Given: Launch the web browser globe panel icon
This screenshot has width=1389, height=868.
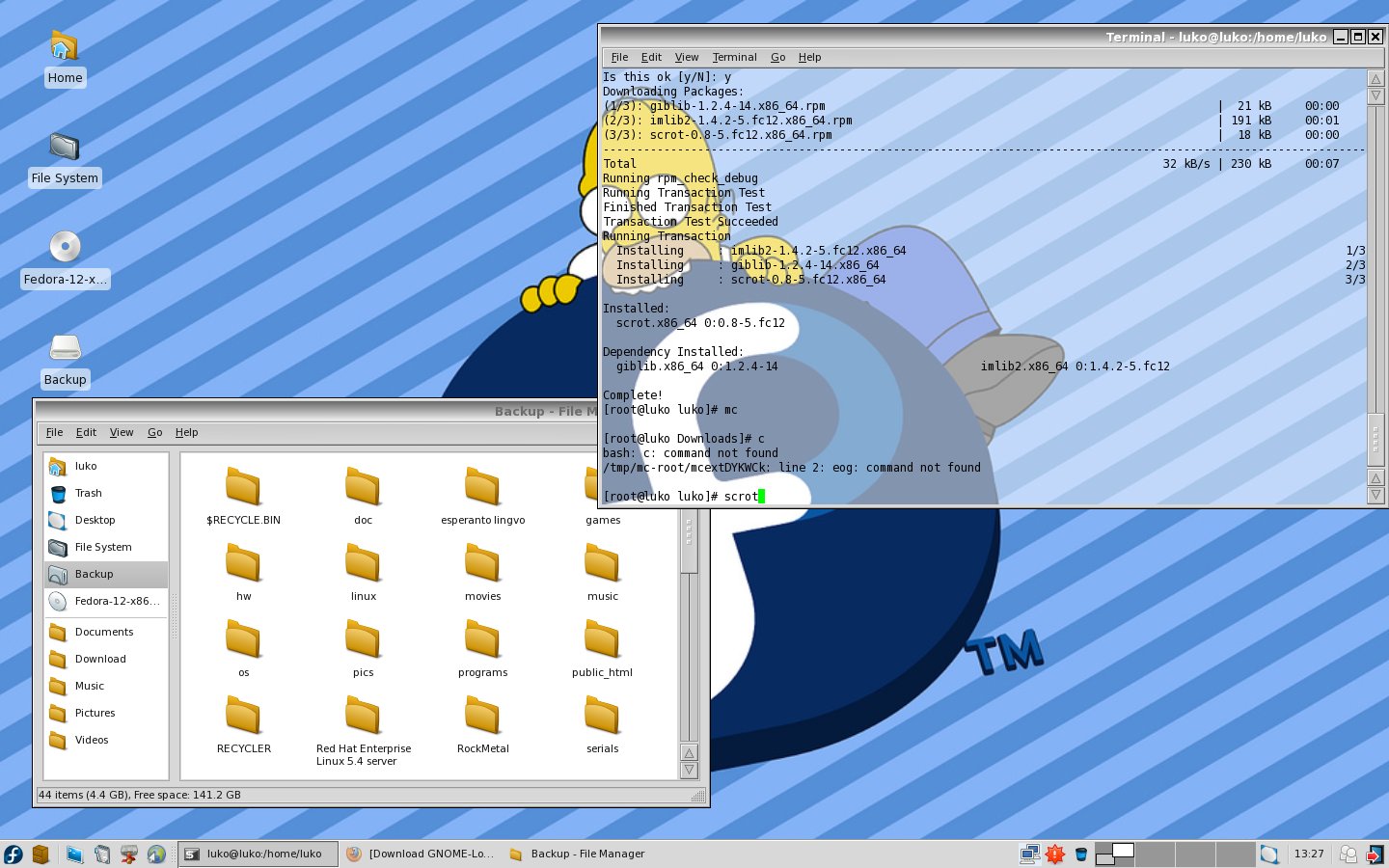Looking at the screenshot, I should tap(156, 854).
